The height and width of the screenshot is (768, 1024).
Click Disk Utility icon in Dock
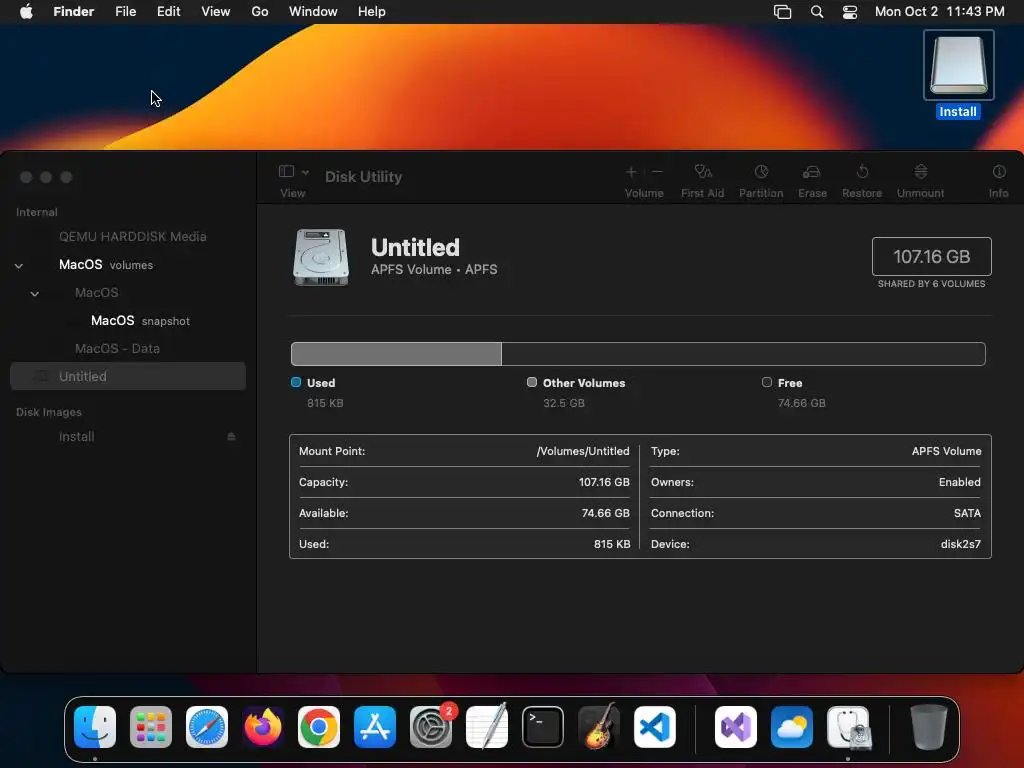click(x=848, y=727)
